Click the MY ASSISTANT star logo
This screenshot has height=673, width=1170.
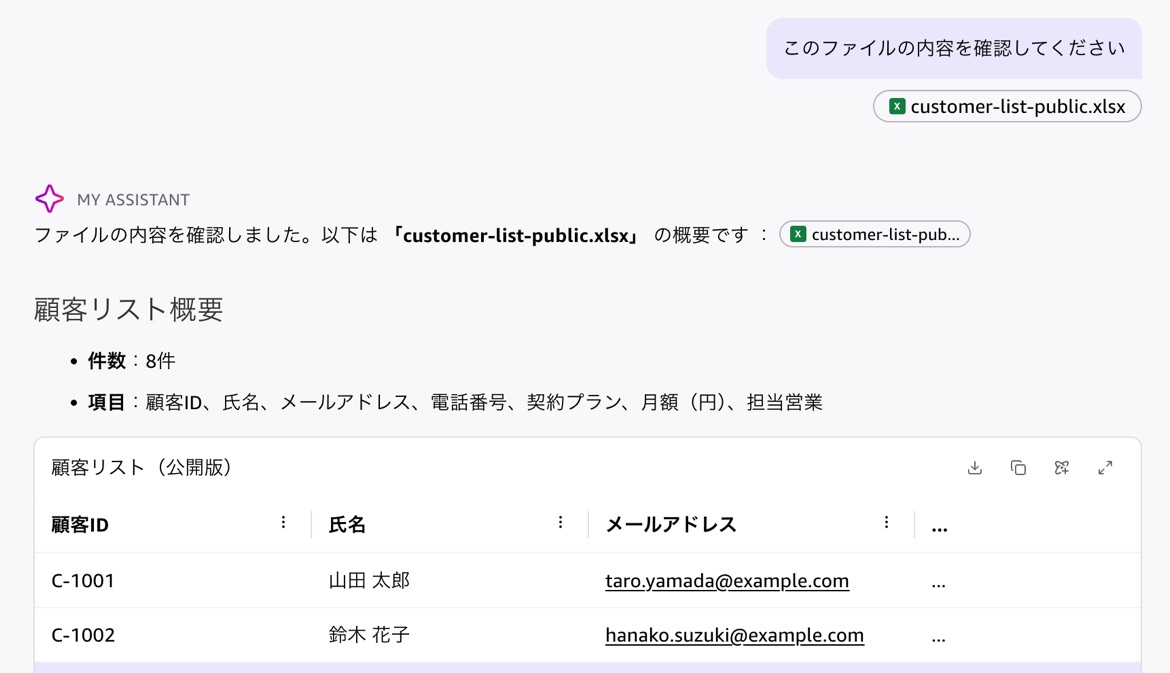[49, 198]
